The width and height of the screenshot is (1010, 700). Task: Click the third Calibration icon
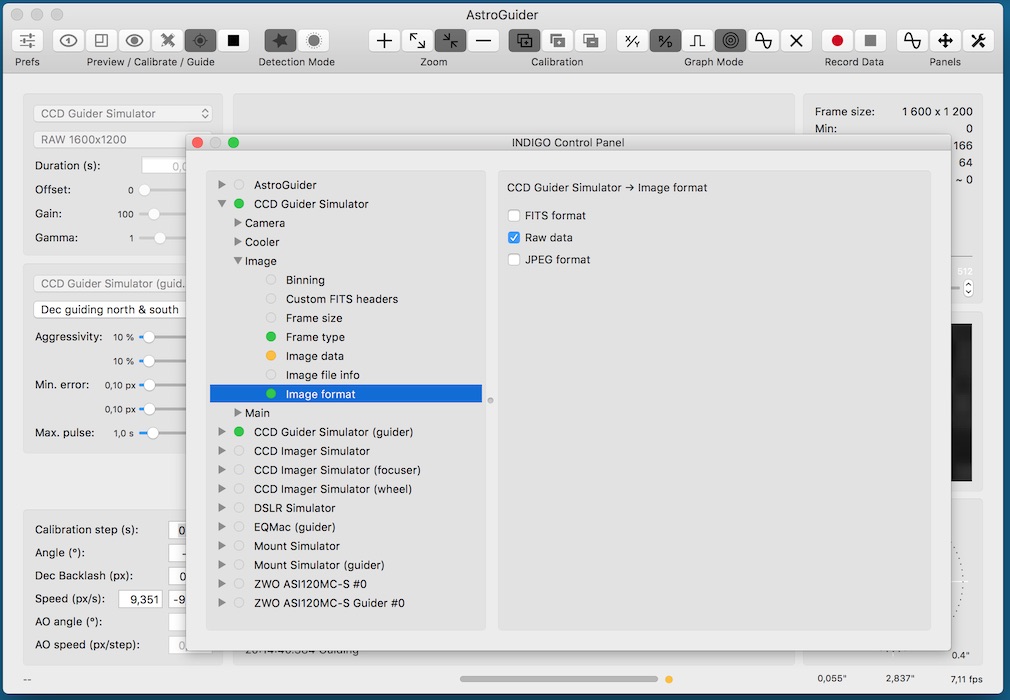coord(591,41)
